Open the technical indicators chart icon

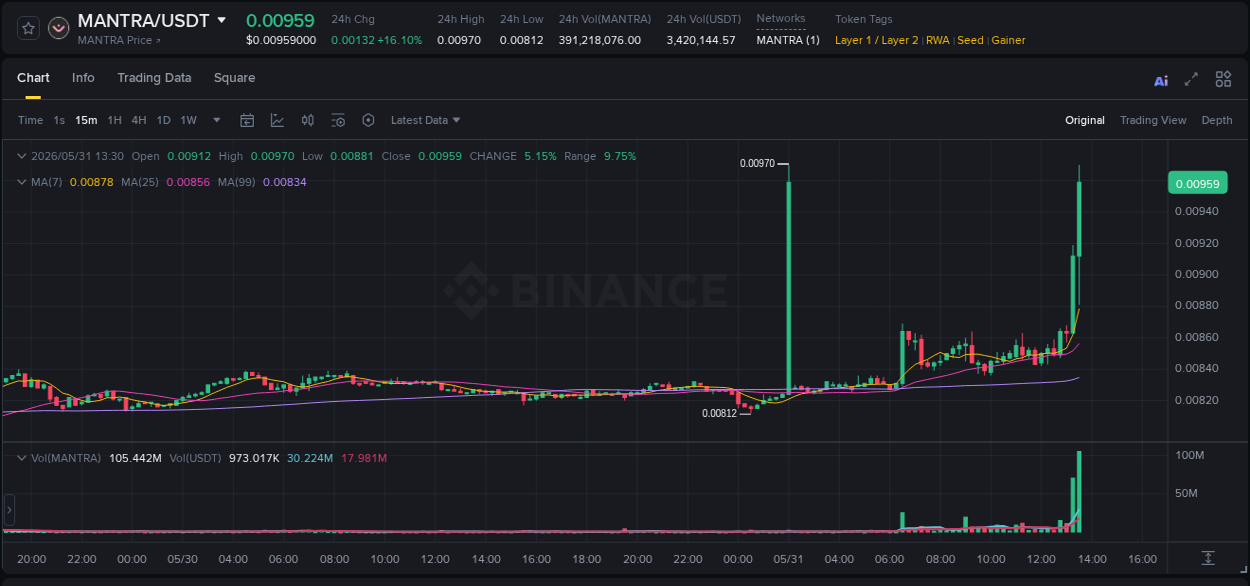[277, 120]
